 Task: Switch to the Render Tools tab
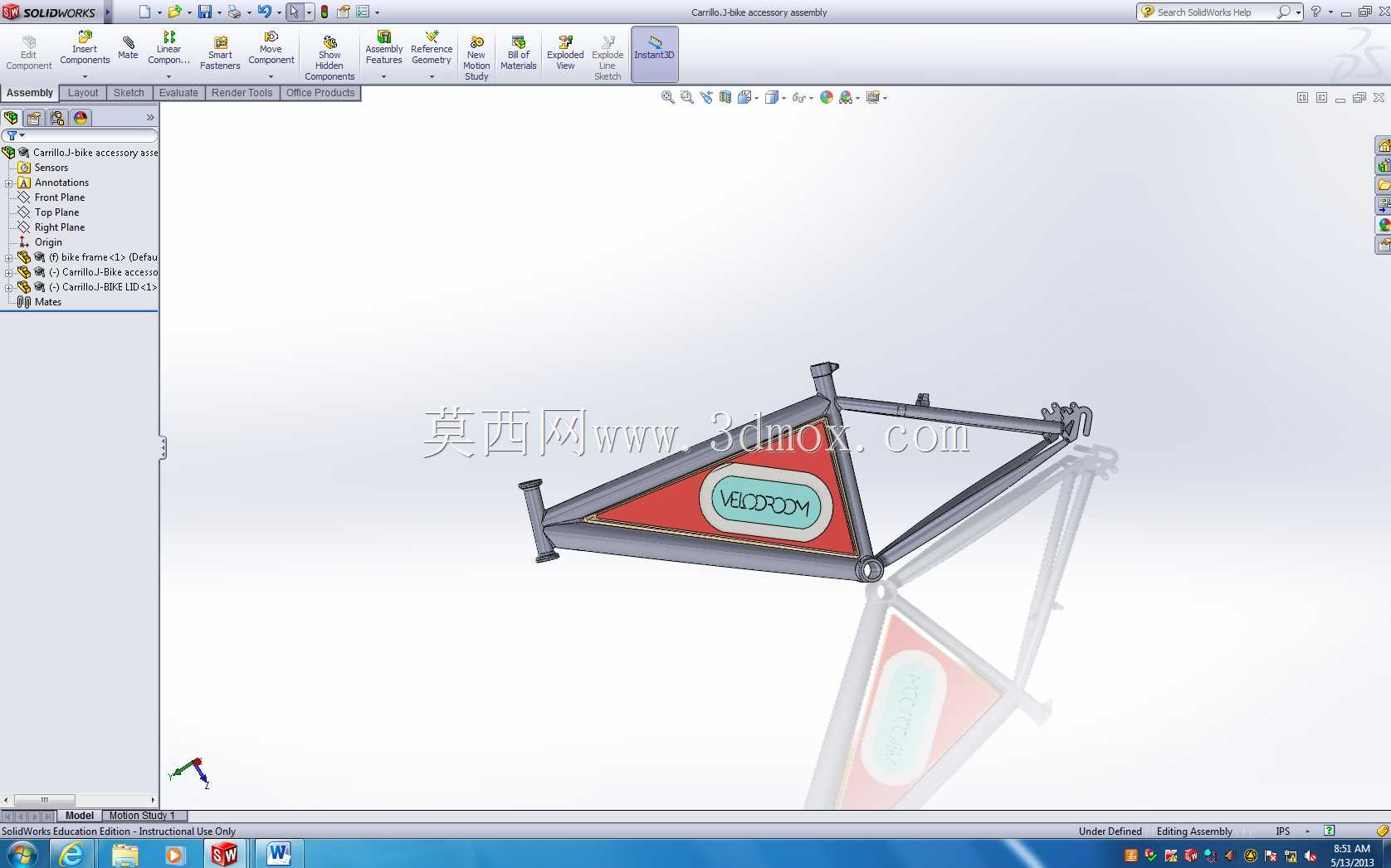pyautogui.click(x=242, y=93)
